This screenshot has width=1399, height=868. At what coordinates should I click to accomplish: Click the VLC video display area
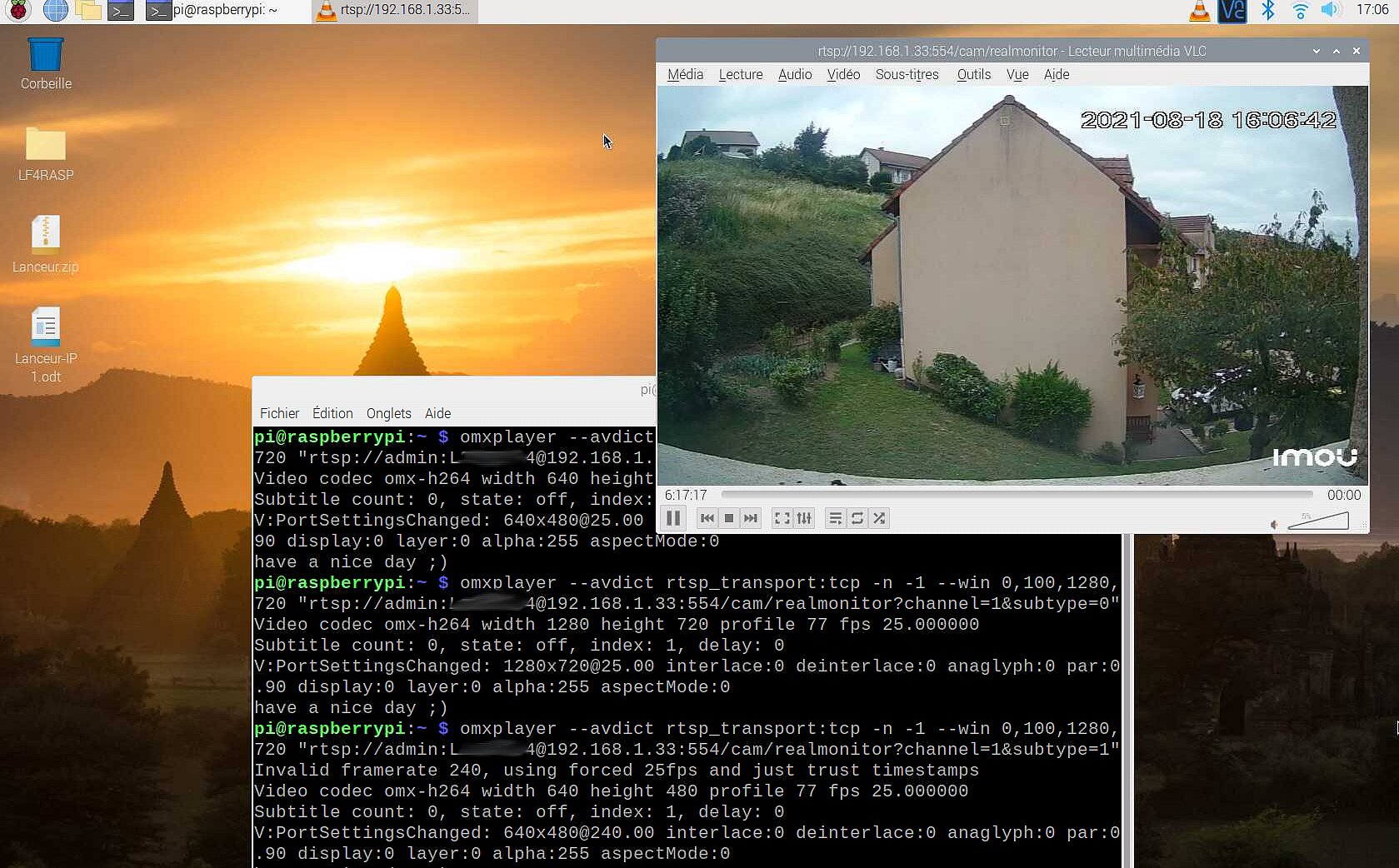[x=1012, y=286]
